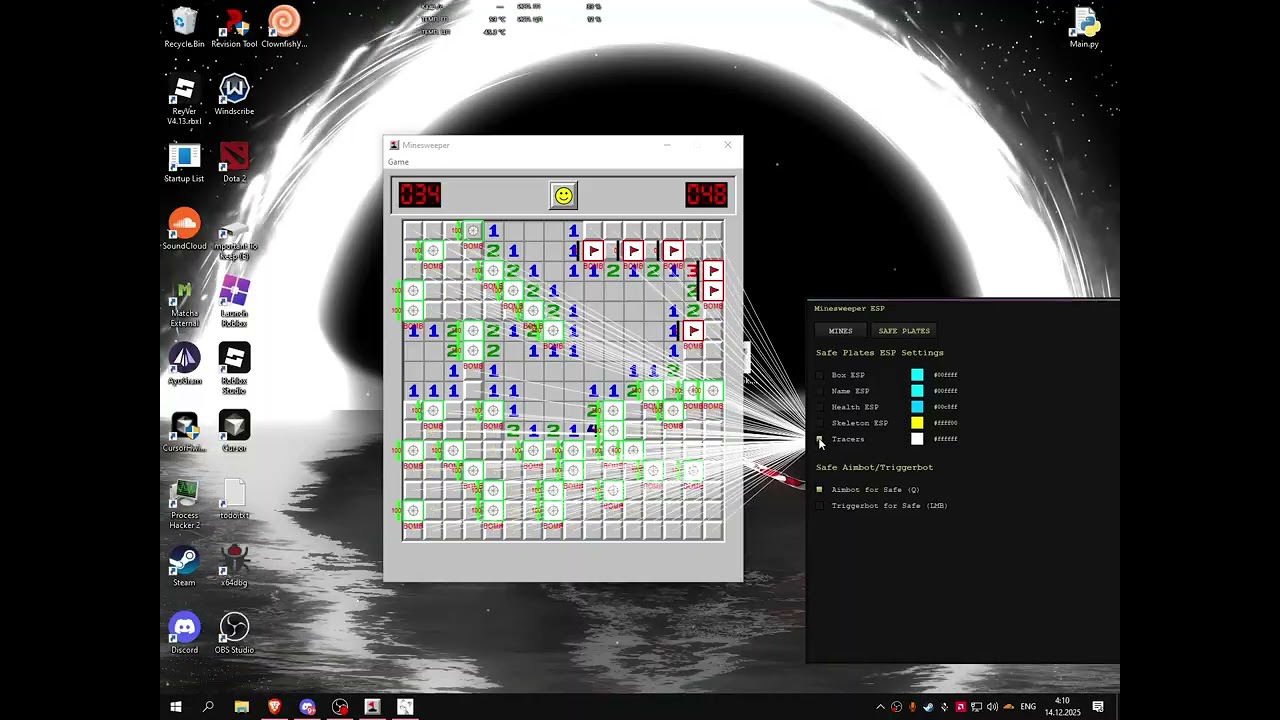Launch Dota 2 from the desktop

coord(234,162)
